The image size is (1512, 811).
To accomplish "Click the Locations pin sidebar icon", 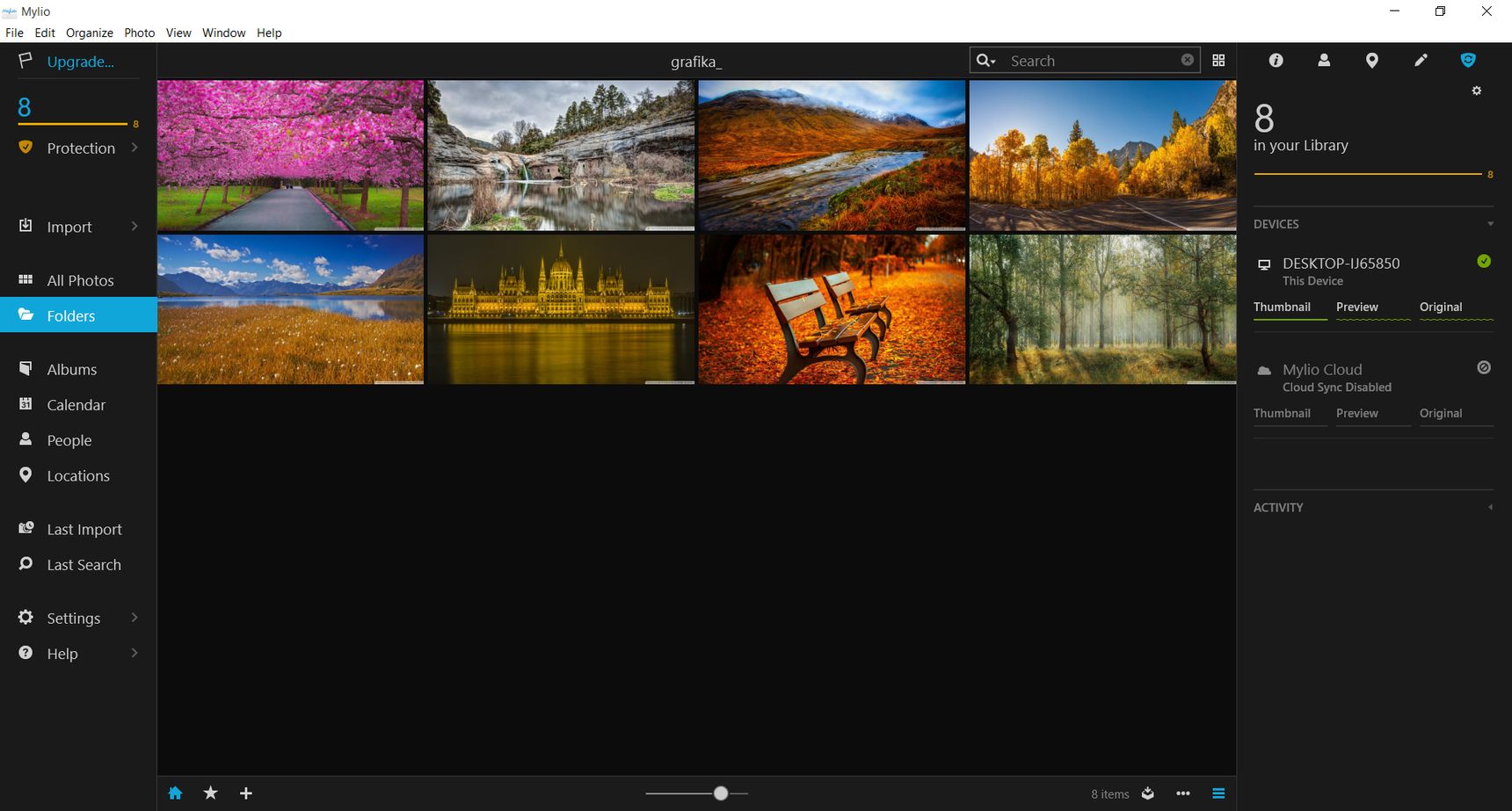I will (x=25, y=475).
